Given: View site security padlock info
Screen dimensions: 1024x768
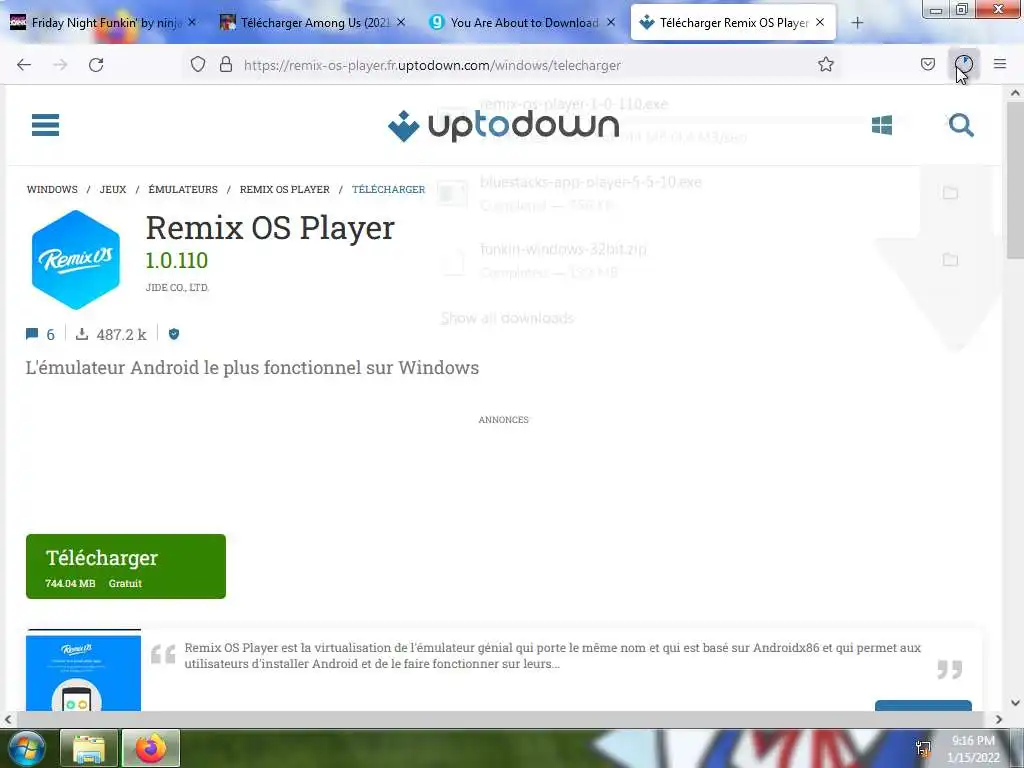Looking at the screenshot, I should (x=226, y=65).
